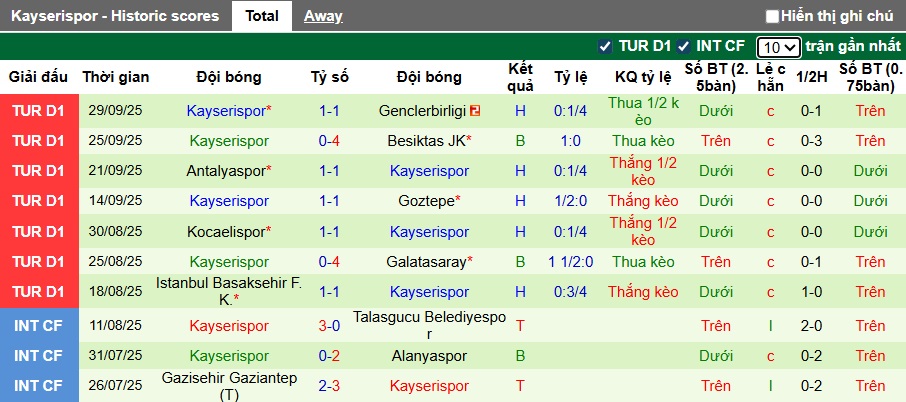The image size is (906, 402).
Task: Open the Kocaelispor team link
Action: click(226, 231)
